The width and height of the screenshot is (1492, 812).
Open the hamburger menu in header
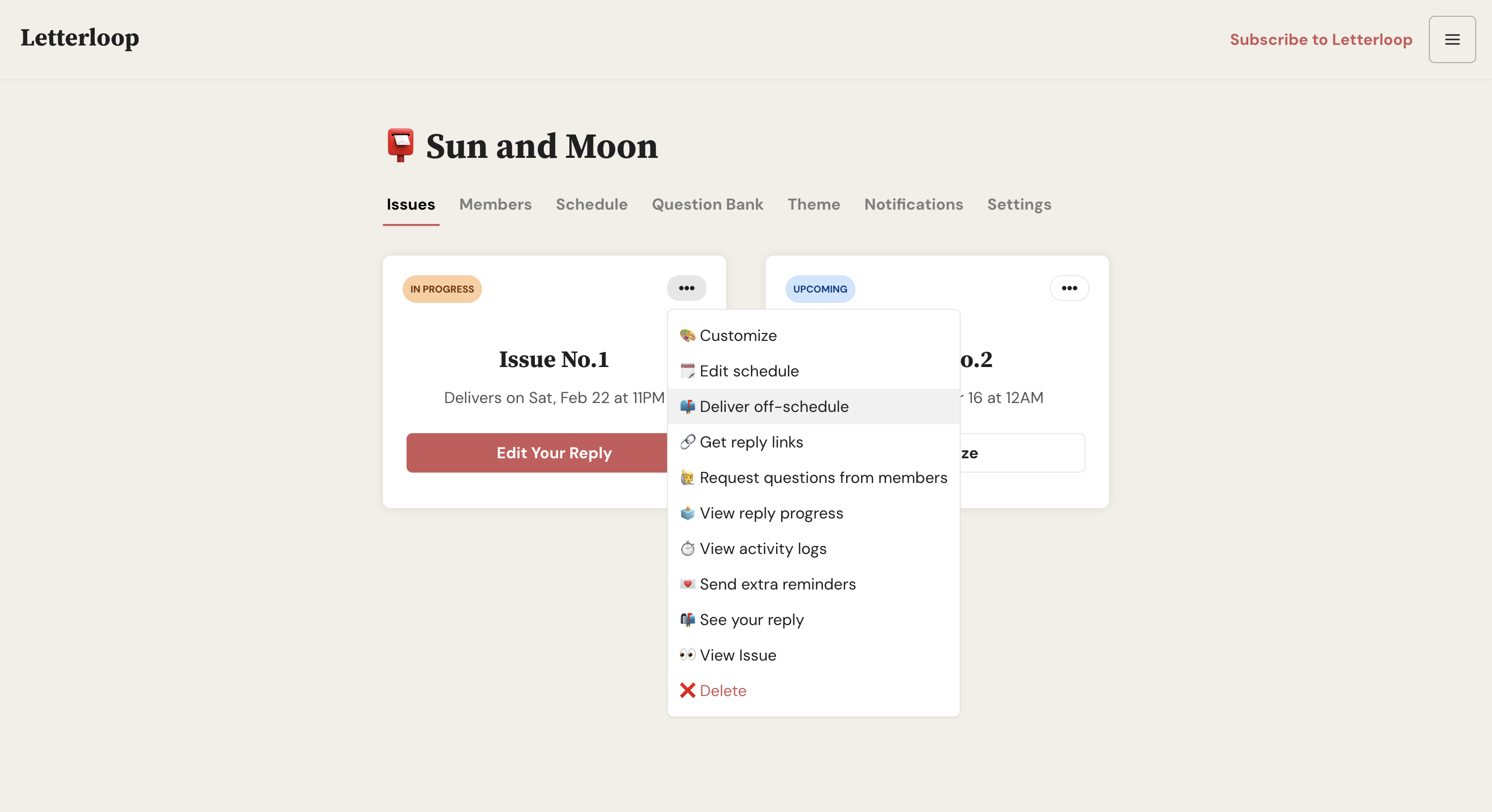1452,39
